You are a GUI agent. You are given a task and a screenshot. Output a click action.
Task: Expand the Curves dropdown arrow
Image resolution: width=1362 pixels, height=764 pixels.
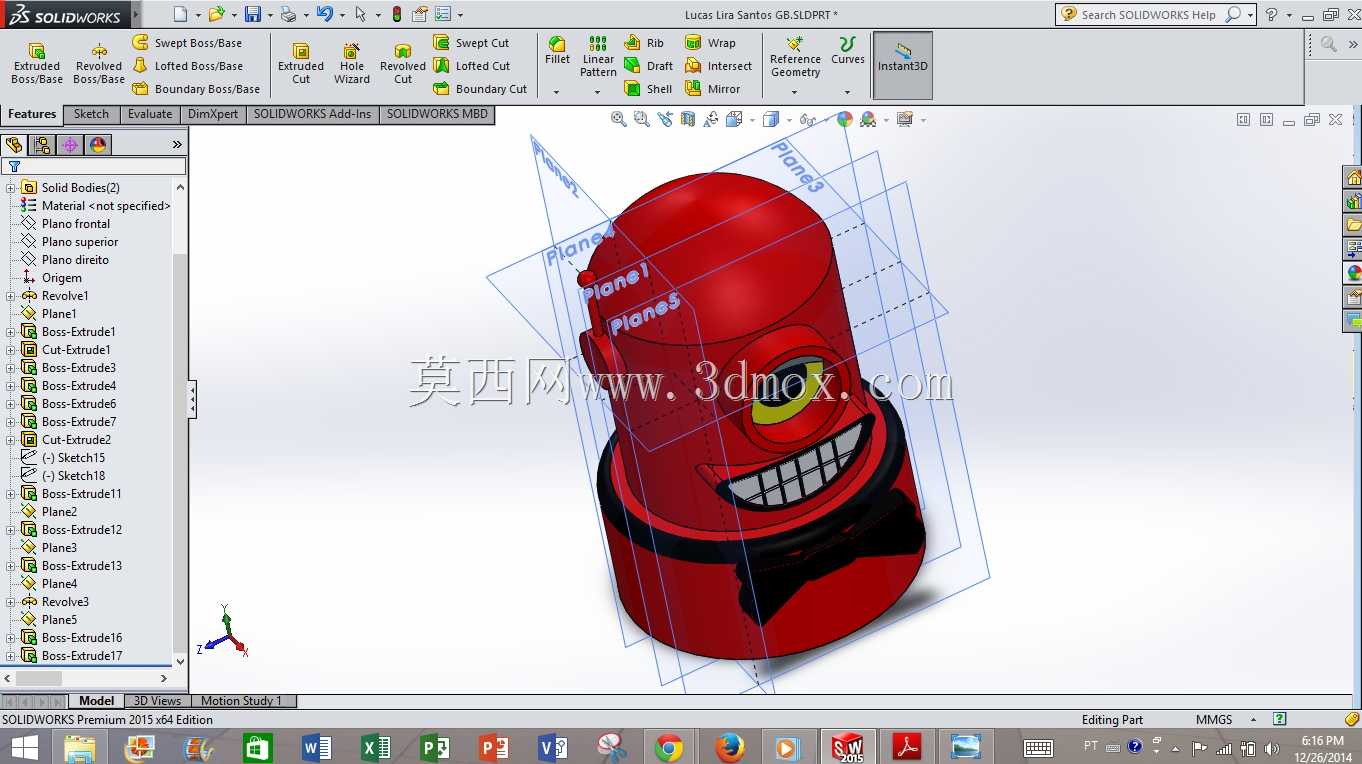pyautogui.click(x=847, y=92)
